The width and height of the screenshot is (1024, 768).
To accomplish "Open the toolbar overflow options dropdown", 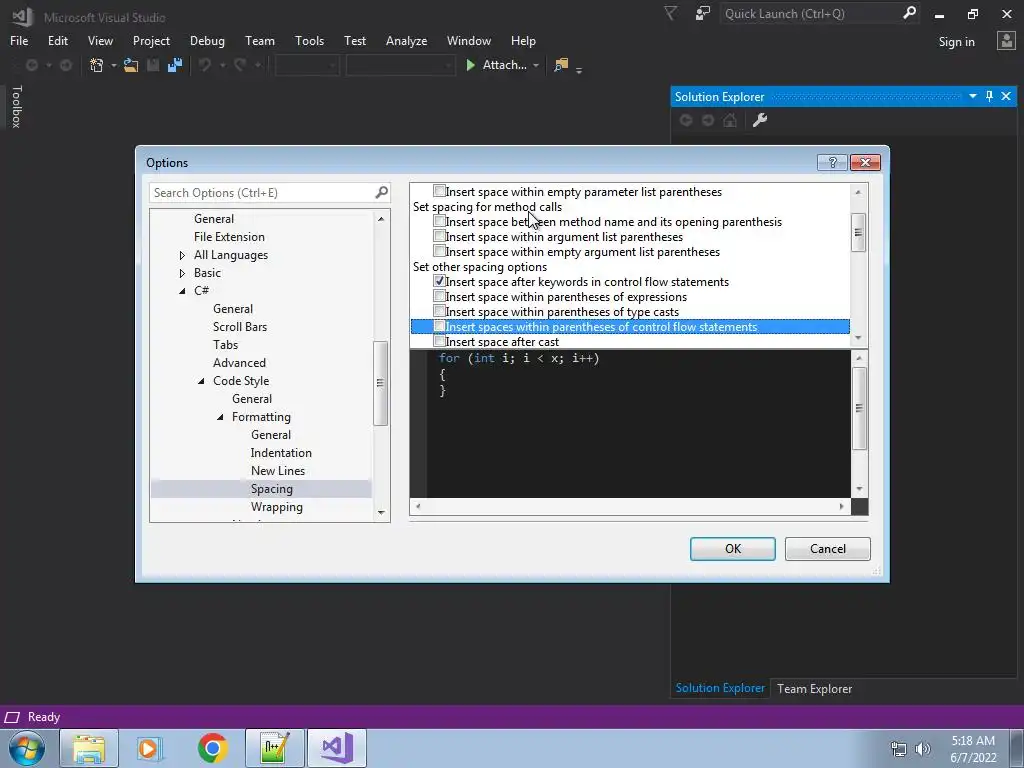I will tap(579, 69).
